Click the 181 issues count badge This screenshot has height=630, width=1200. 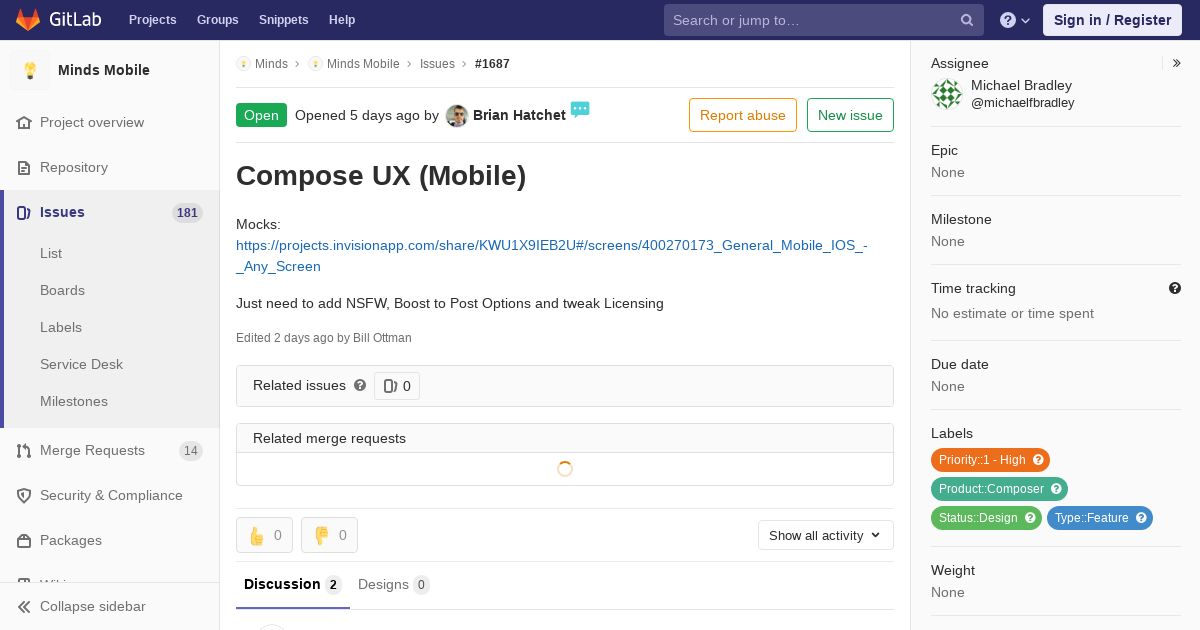(187, 212)
